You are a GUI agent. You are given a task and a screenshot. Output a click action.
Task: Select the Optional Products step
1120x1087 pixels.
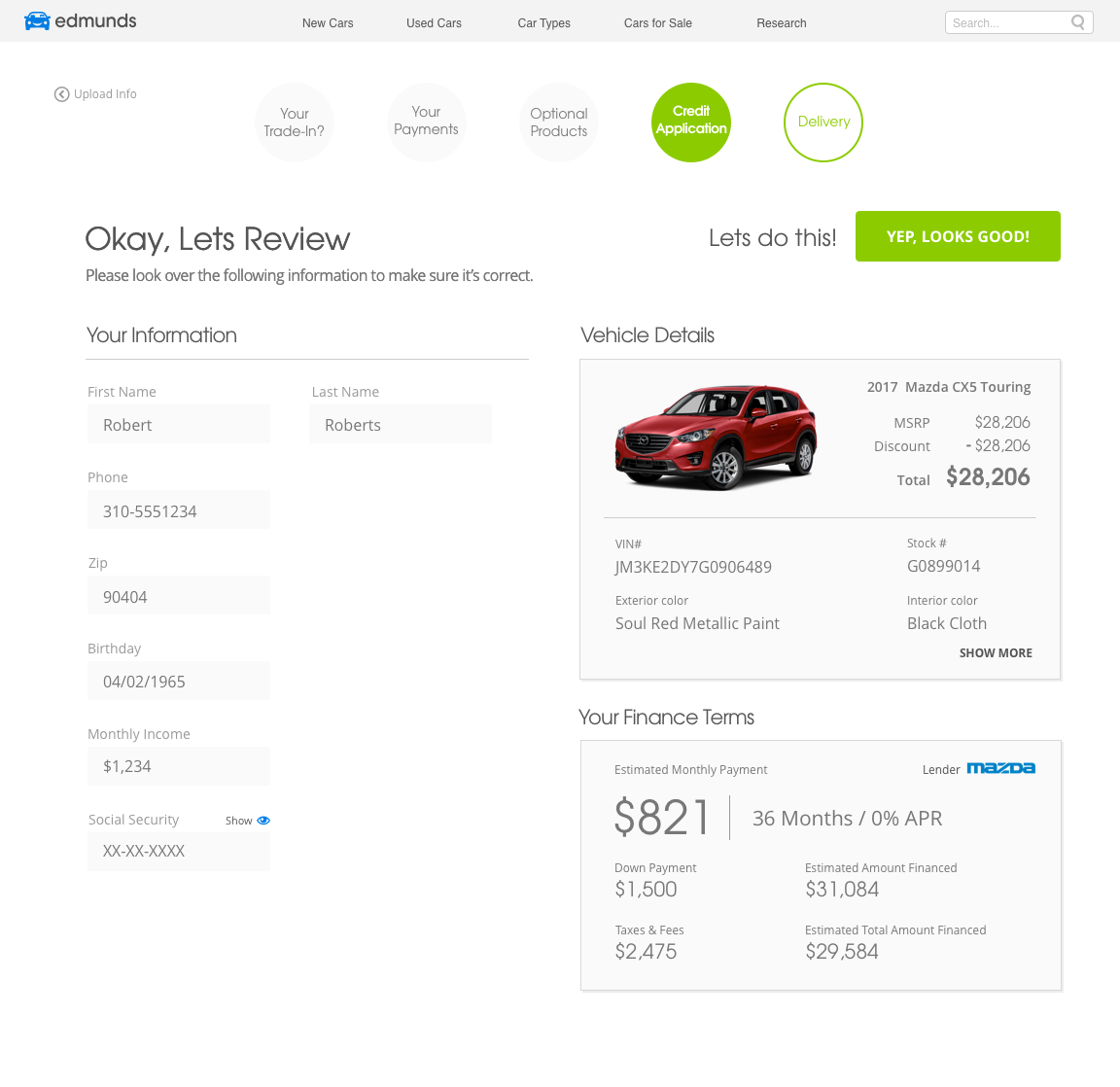pos(559,123)
